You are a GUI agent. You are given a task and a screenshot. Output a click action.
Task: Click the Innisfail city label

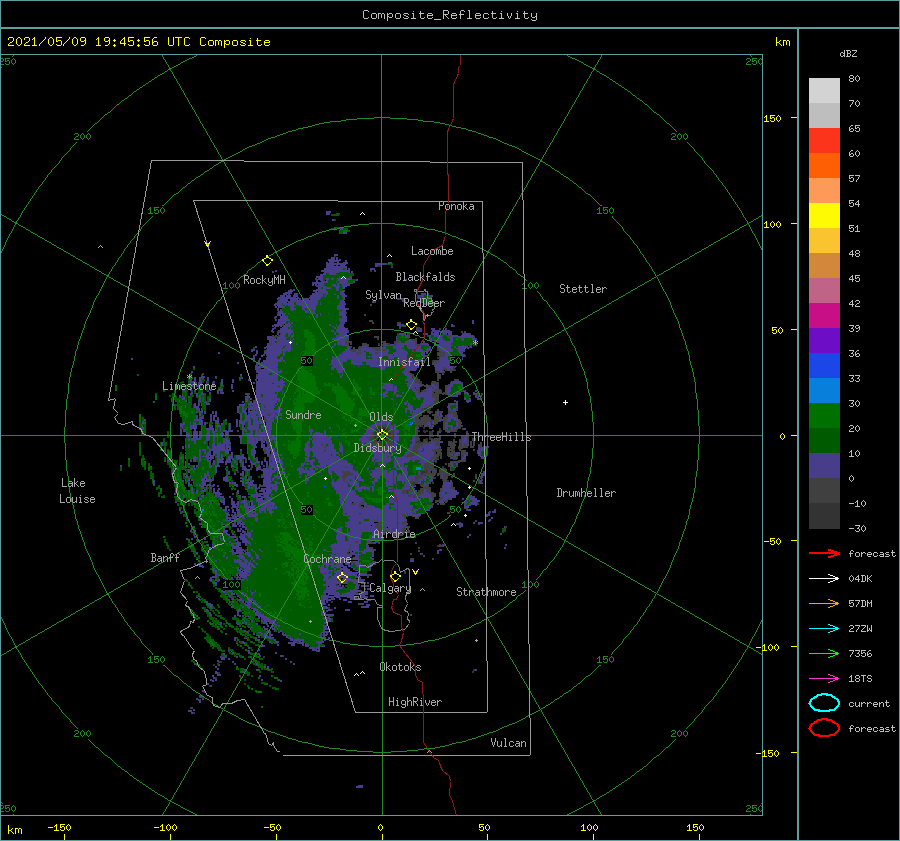(404, 362)
